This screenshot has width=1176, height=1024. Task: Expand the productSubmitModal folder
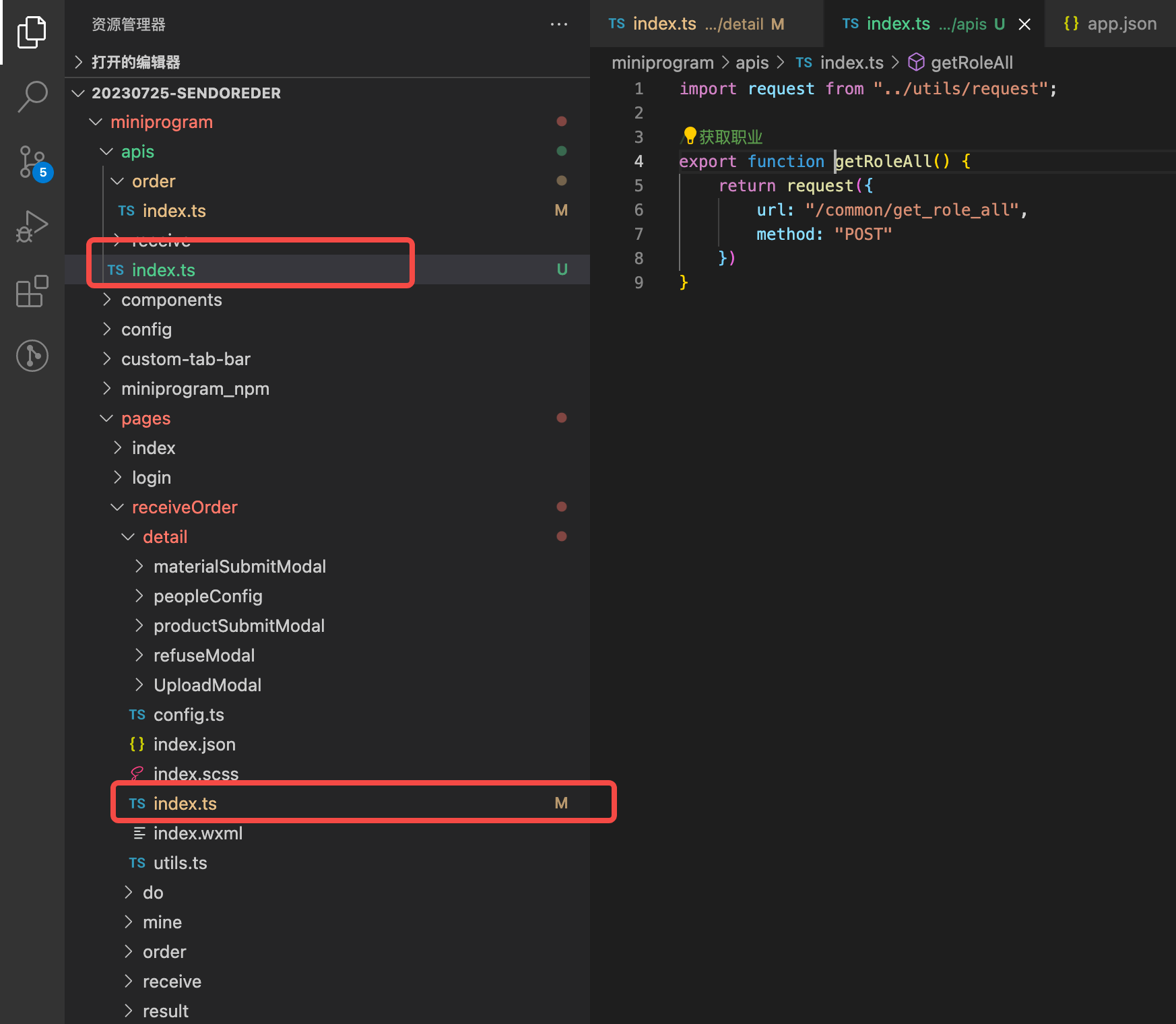327,626
